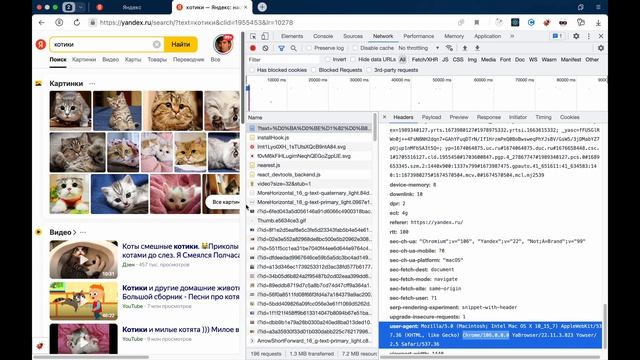Select nearest.js request row

310,165
